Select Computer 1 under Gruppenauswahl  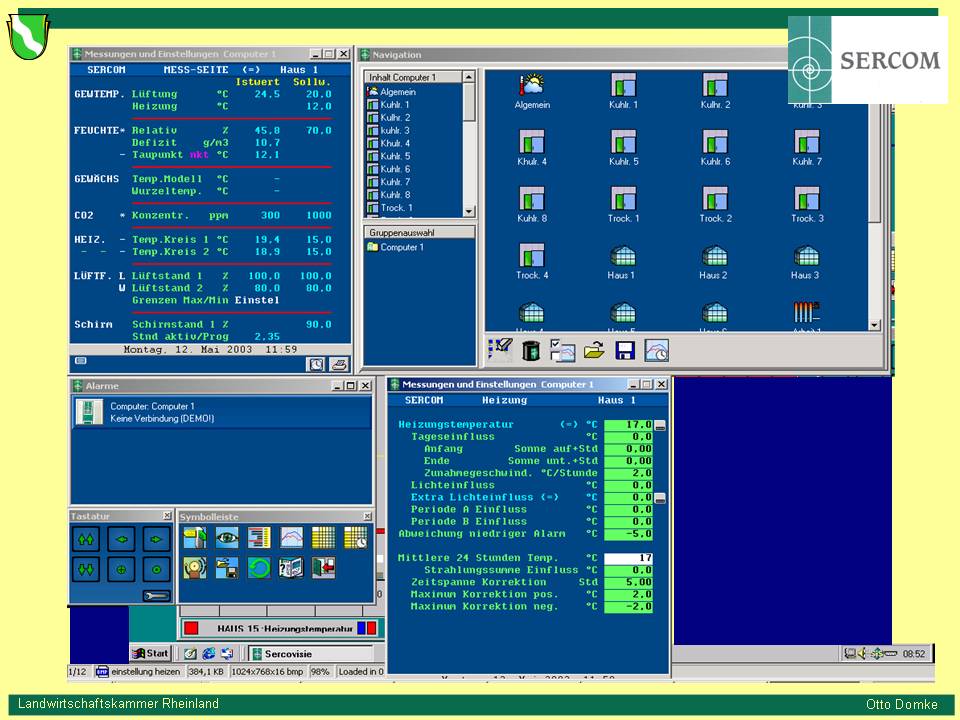point(400,247)
